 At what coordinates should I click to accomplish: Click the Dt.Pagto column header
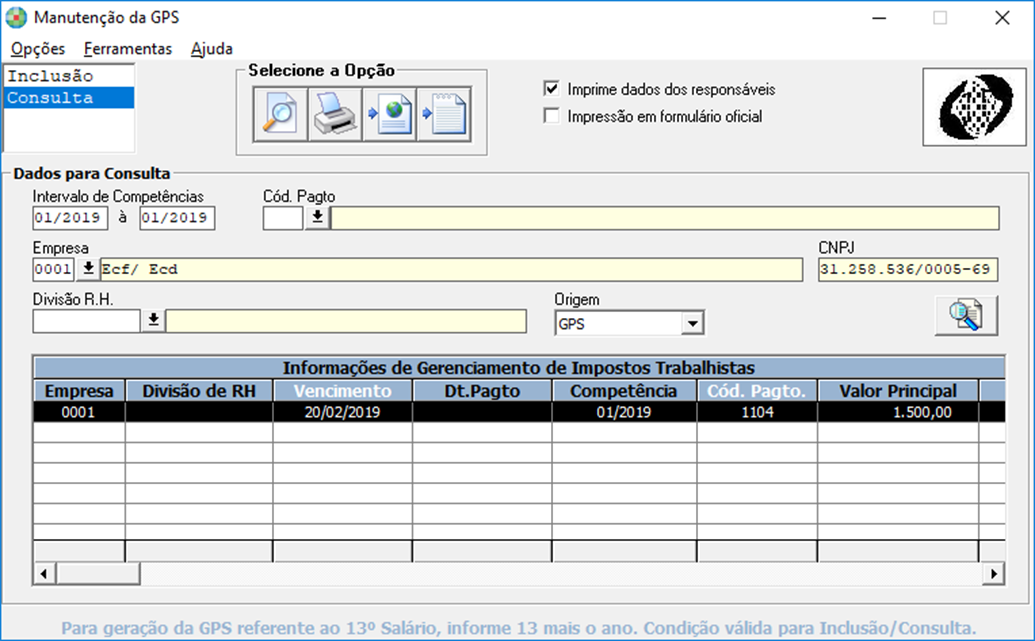[482, 391]
